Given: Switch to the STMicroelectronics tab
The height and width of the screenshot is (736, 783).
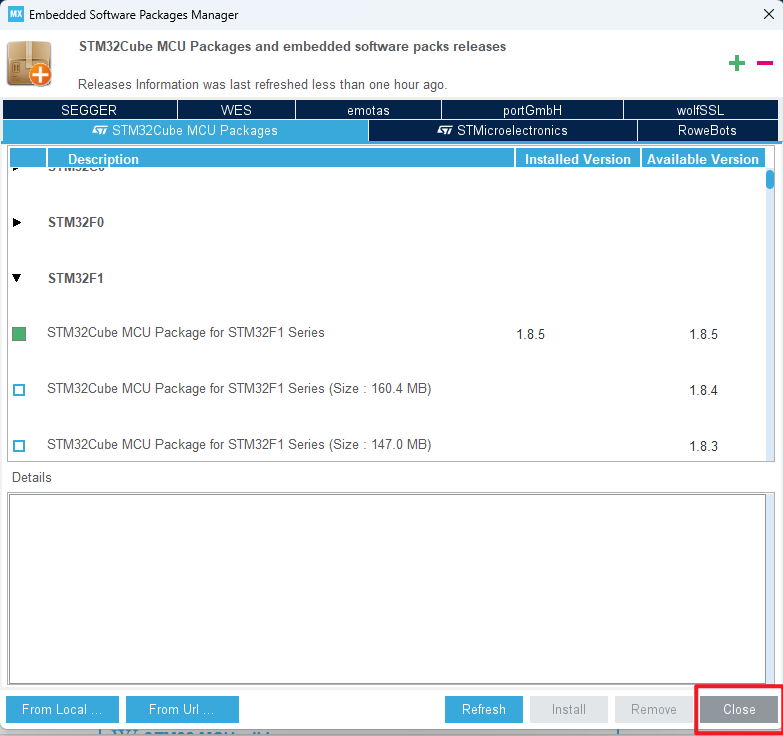Looking at the screenshot, I should pyautogui.click(x=502, y=130).
